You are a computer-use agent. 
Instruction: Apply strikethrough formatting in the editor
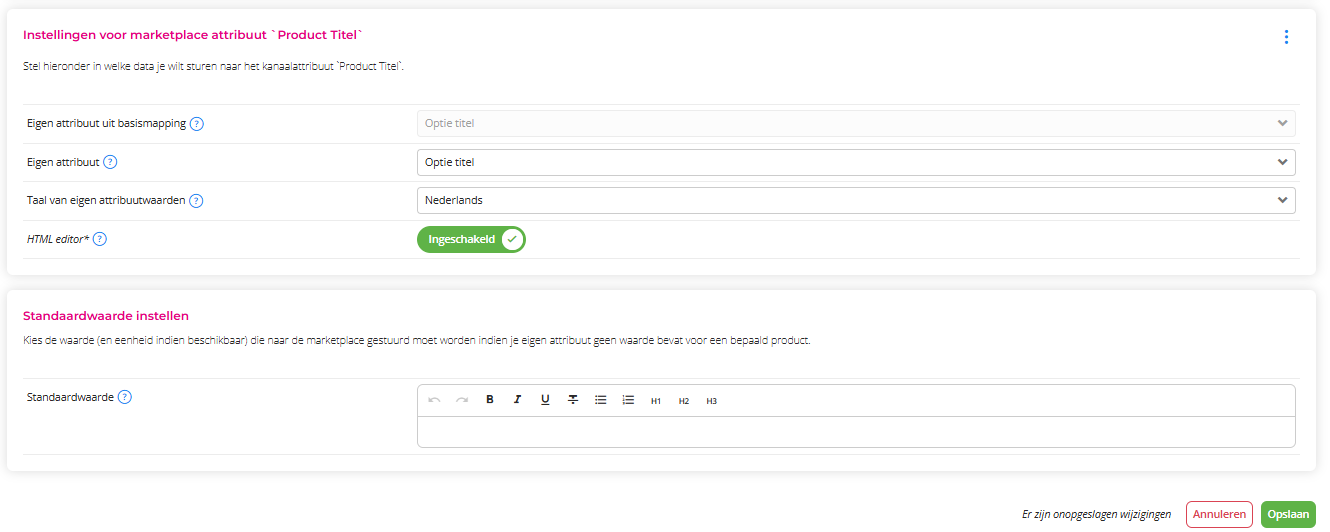pos(573,400)
